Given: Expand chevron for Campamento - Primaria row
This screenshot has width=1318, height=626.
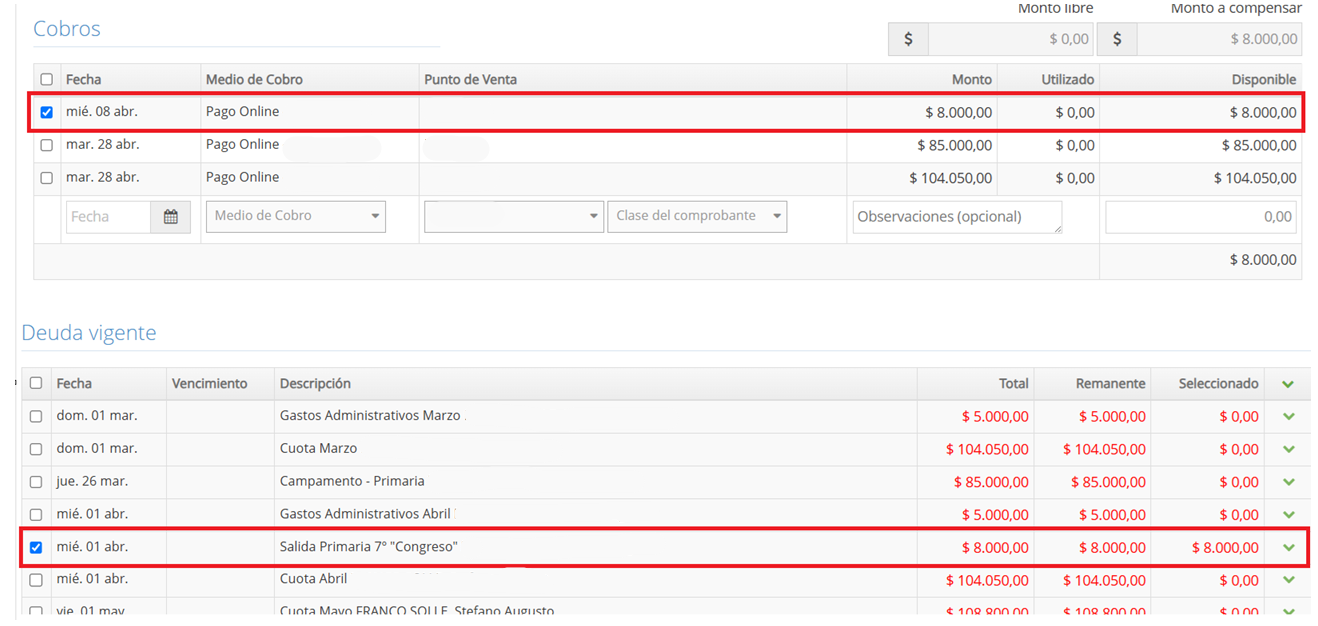Looking at the screenshot, I should coord(1288,482).
